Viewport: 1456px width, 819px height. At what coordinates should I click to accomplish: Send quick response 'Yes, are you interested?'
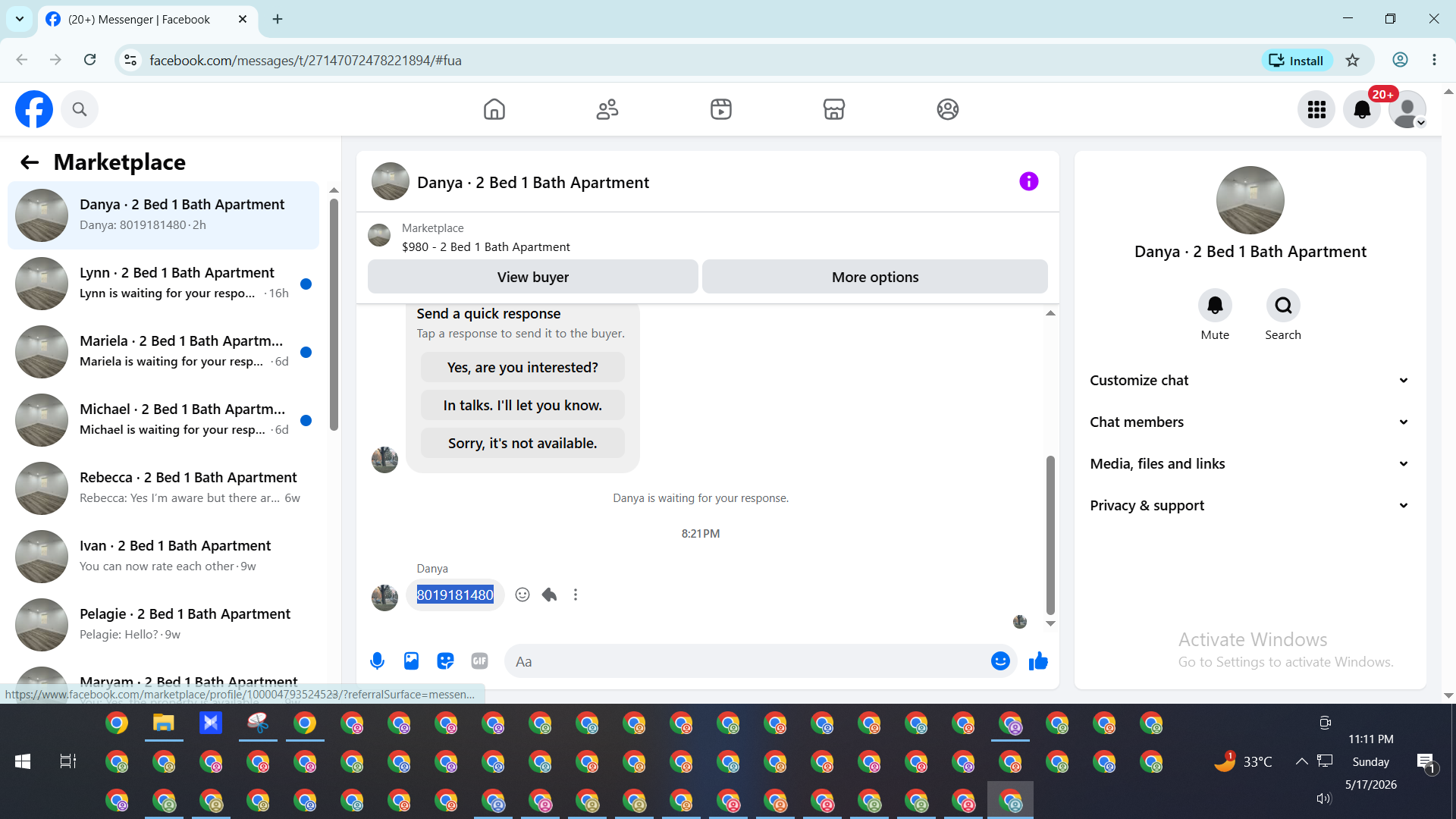(522, 368)
